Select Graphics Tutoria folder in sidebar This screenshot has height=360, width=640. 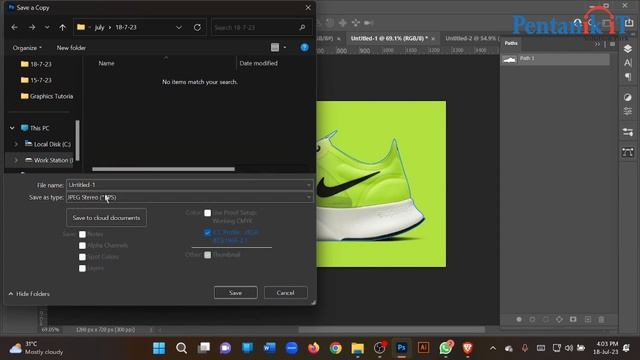point(47,96)
